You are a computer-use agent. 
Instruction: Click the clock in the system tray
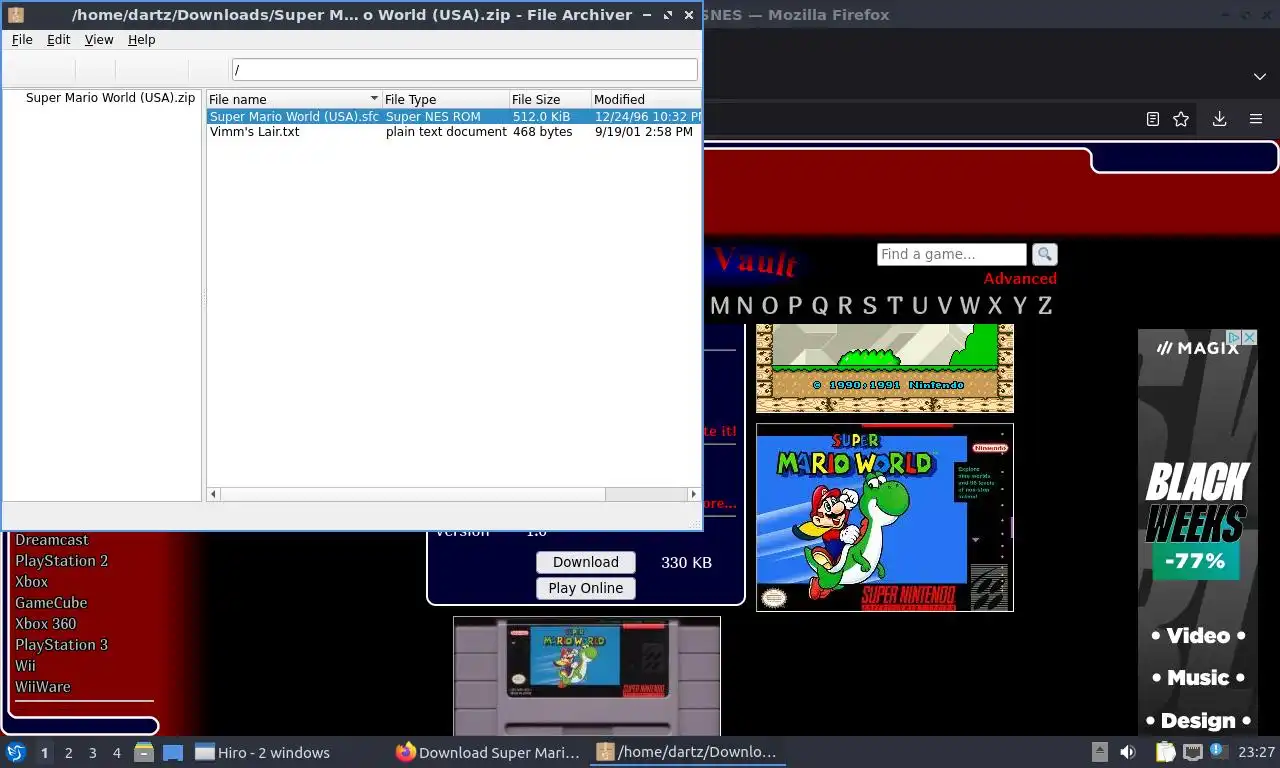(1258, 752)
